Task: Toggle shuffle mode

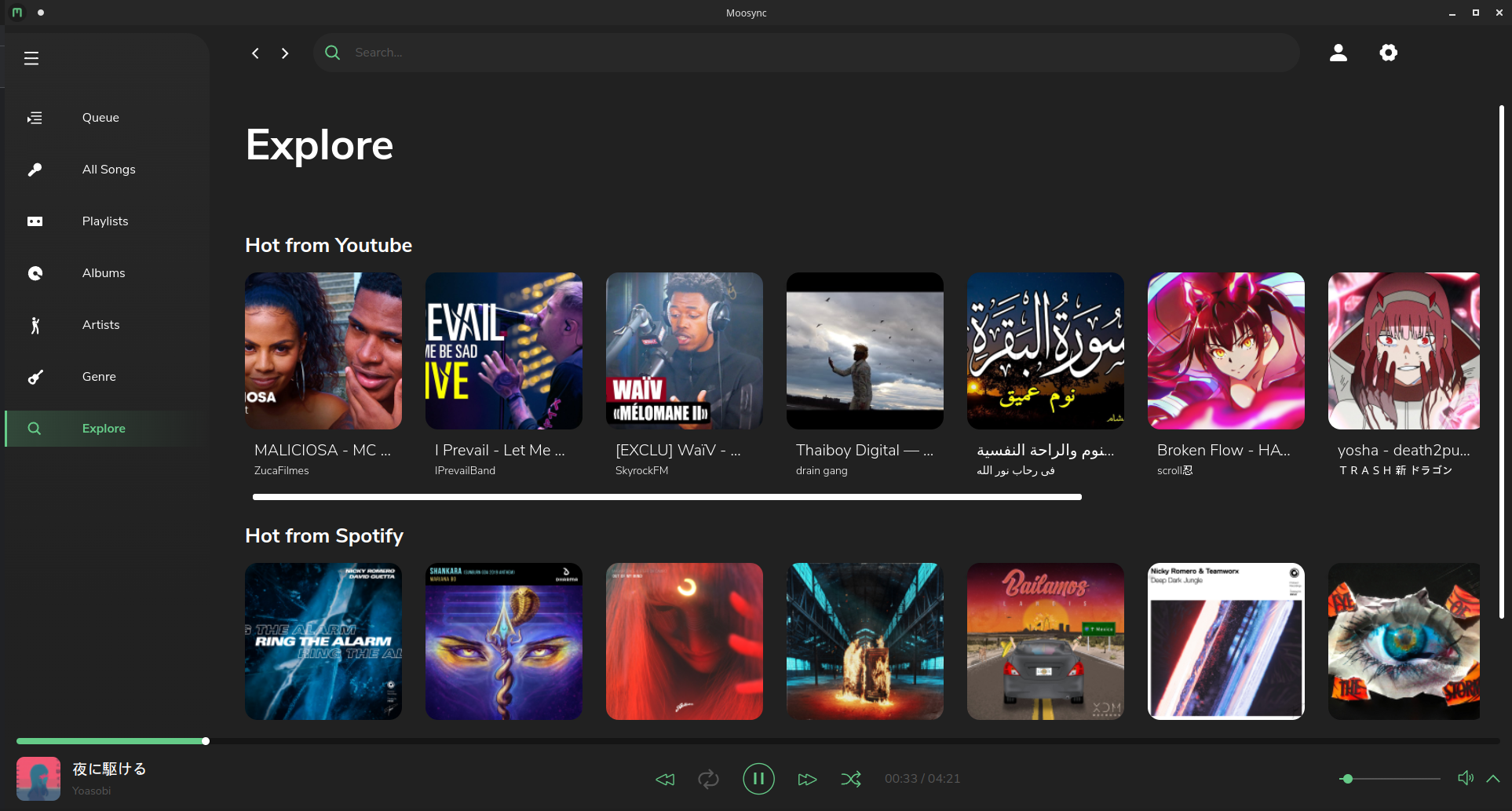Action: [851, 779]
